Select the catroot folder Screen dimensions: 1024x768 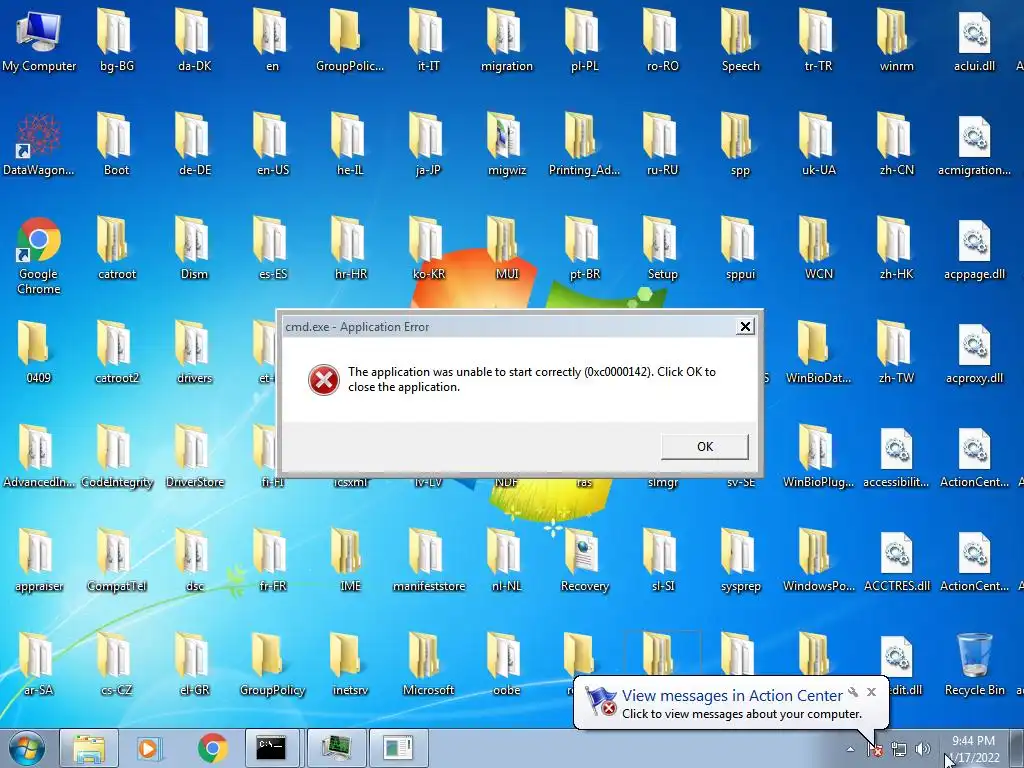pyautogui.click(x=116, y=249)
